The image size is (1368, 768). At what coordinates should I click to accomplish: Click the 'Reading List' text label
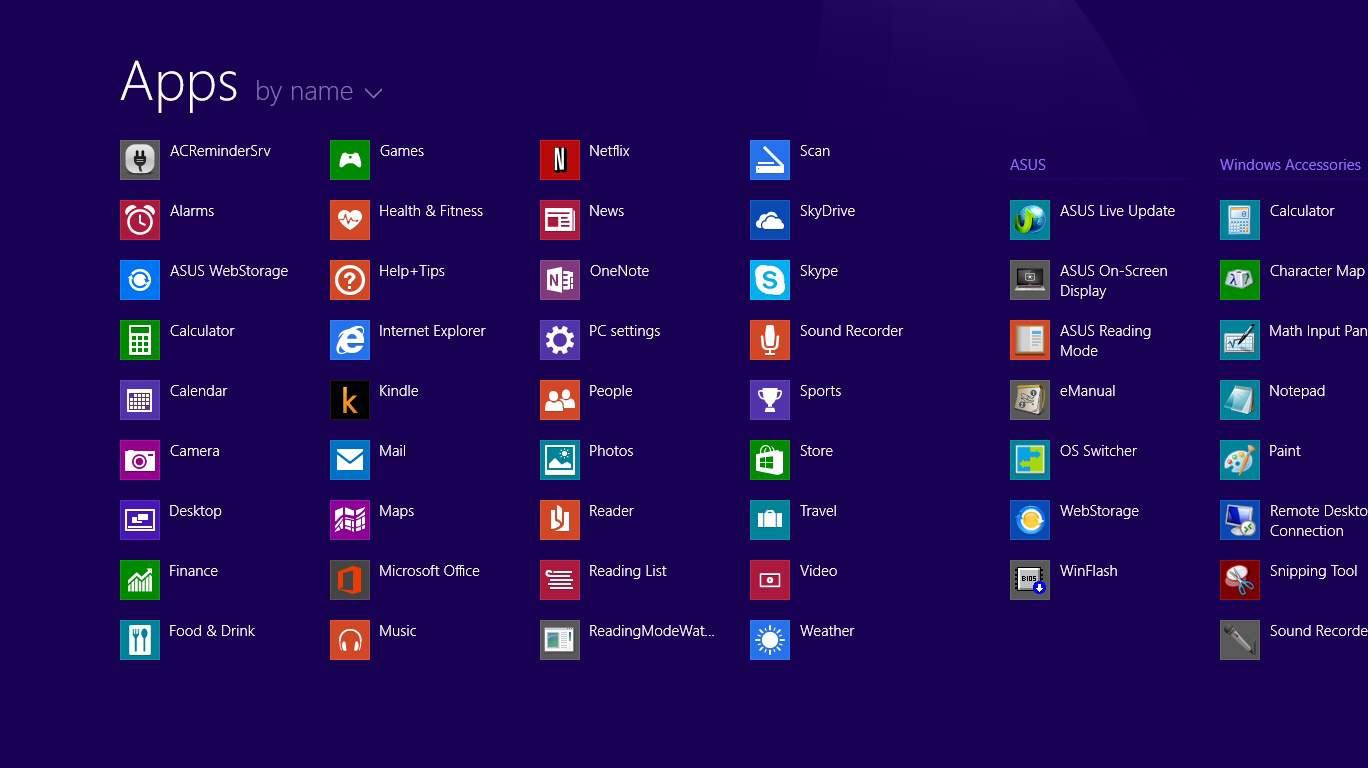coord(628,571)
